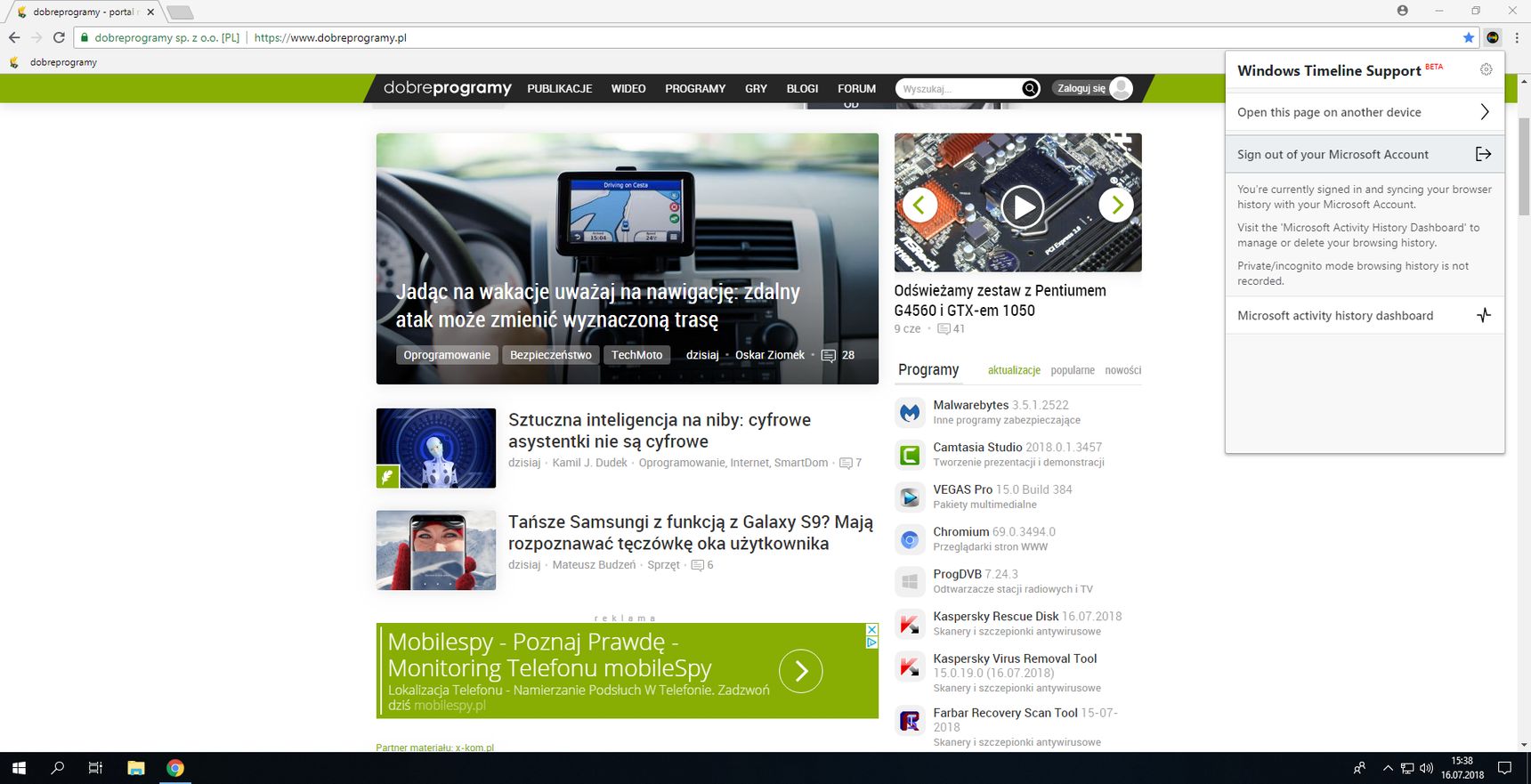Screen dimensions: 1531x784
Task: Click the TechMoto tag
Action: [637, 355]
